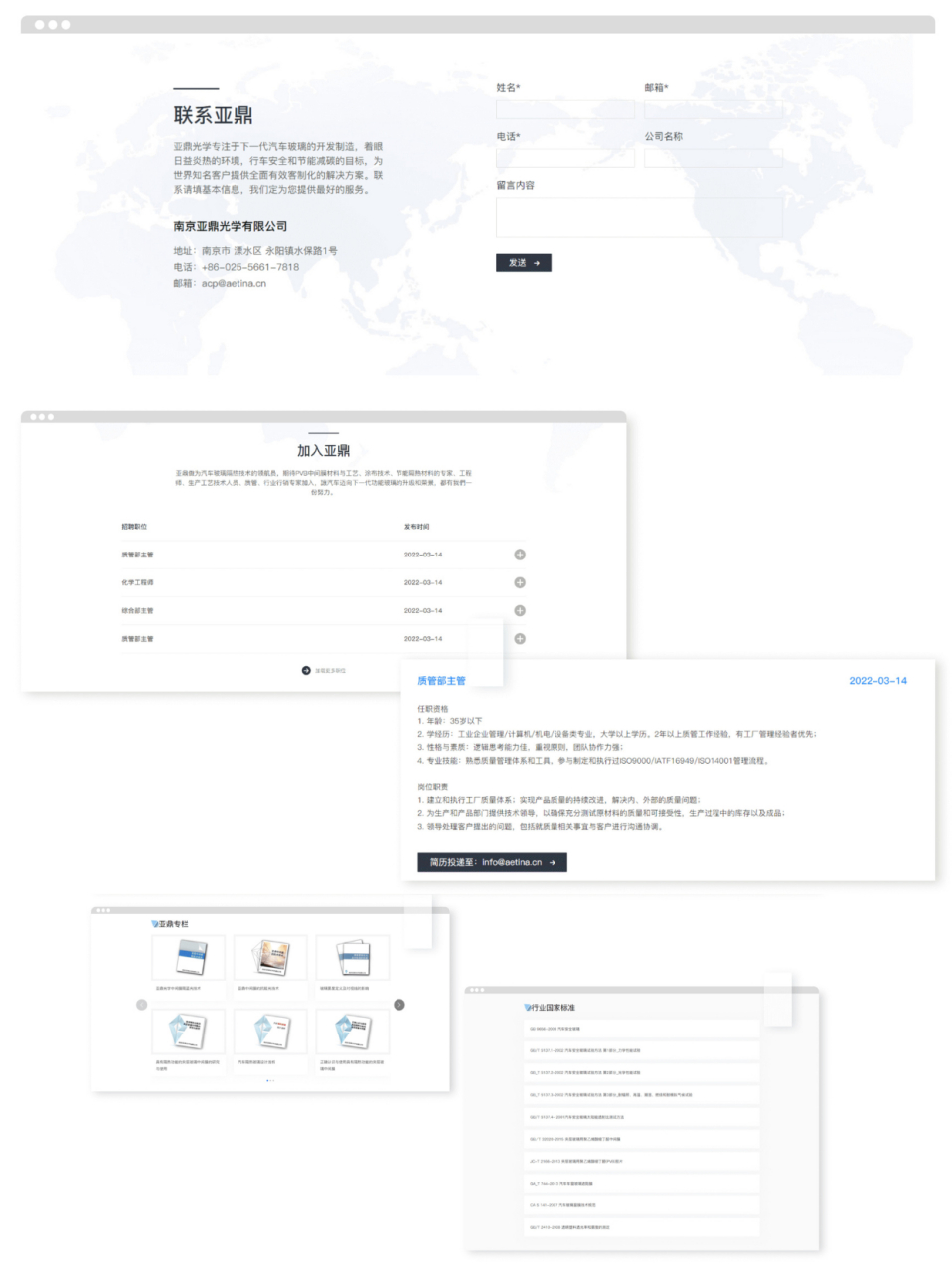Expand the 综合部主管 row plus icon
The image size is (952, 1272).
(x=520, y=610)
